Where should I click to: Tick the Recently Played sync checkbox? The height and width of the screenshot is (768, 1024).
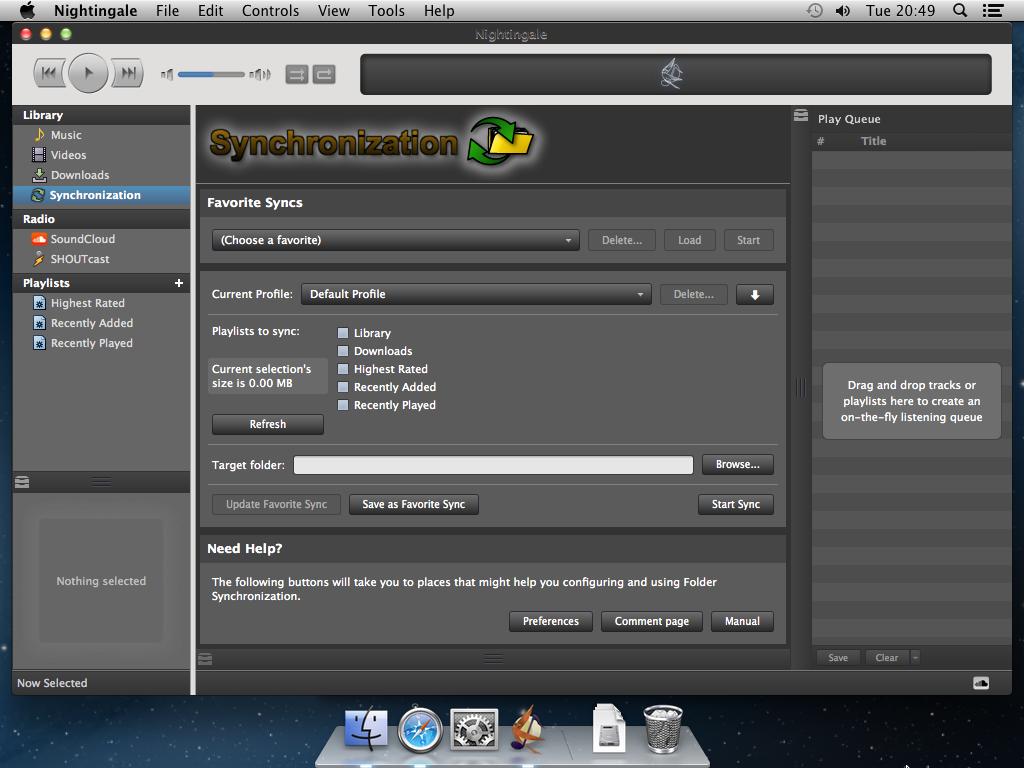click(x=343, y=405)
